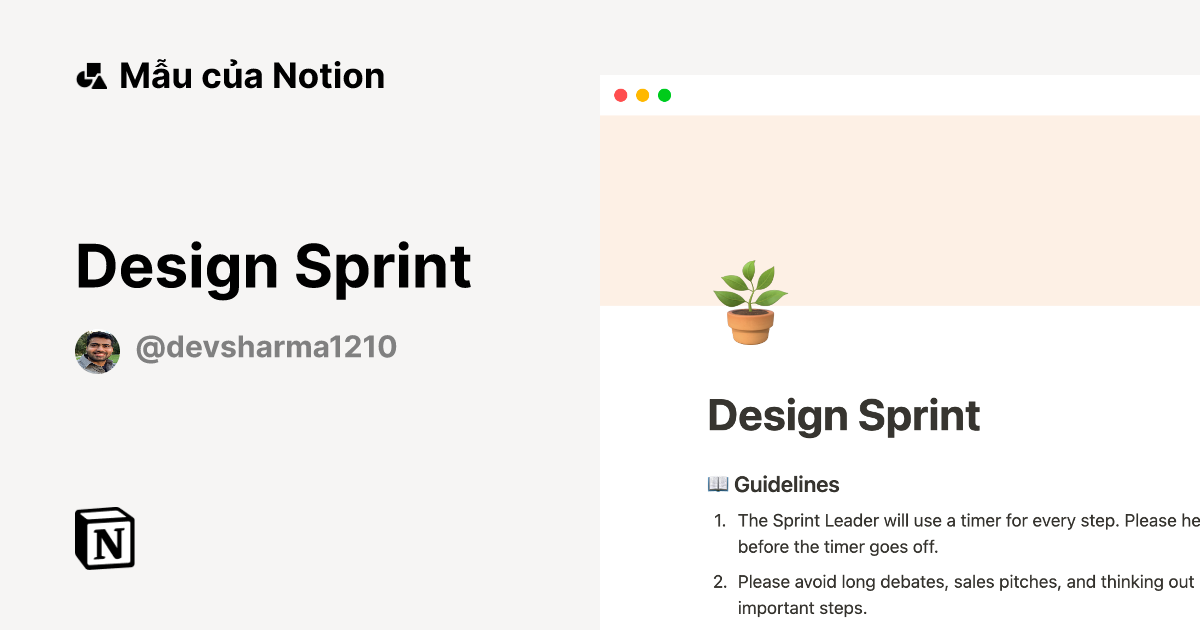
Task: Click the Notion logo icon at bottom left
Action: coord(105,539)
